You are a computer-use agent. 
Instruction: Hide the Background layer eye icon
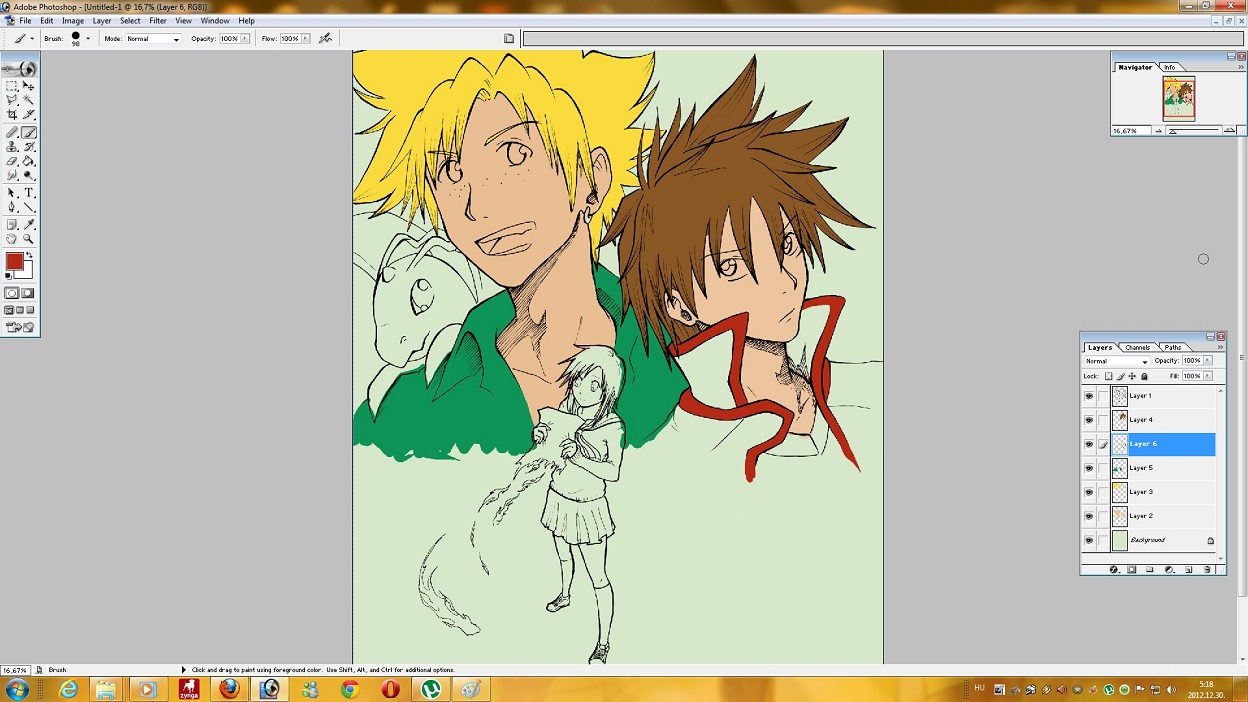tap(1089, 540)
